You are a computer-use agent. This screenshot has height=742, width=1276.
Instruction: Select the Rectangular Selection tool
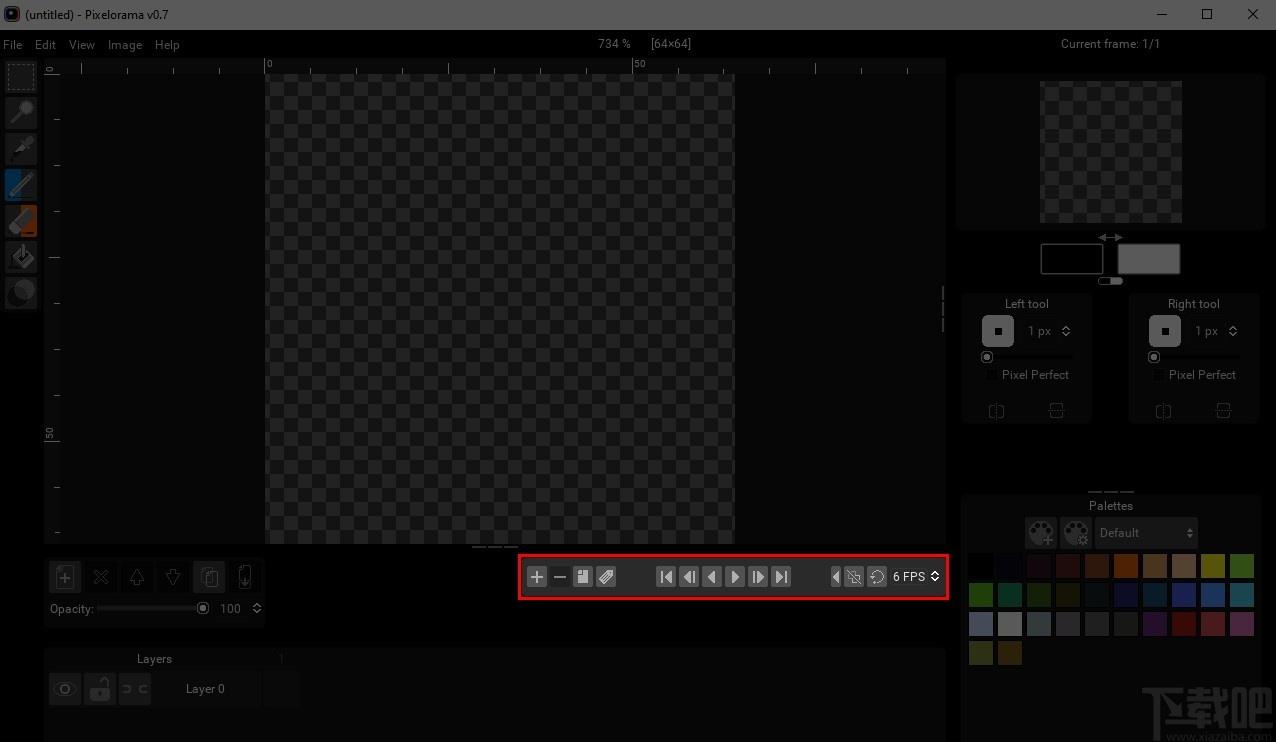point(21,77)
